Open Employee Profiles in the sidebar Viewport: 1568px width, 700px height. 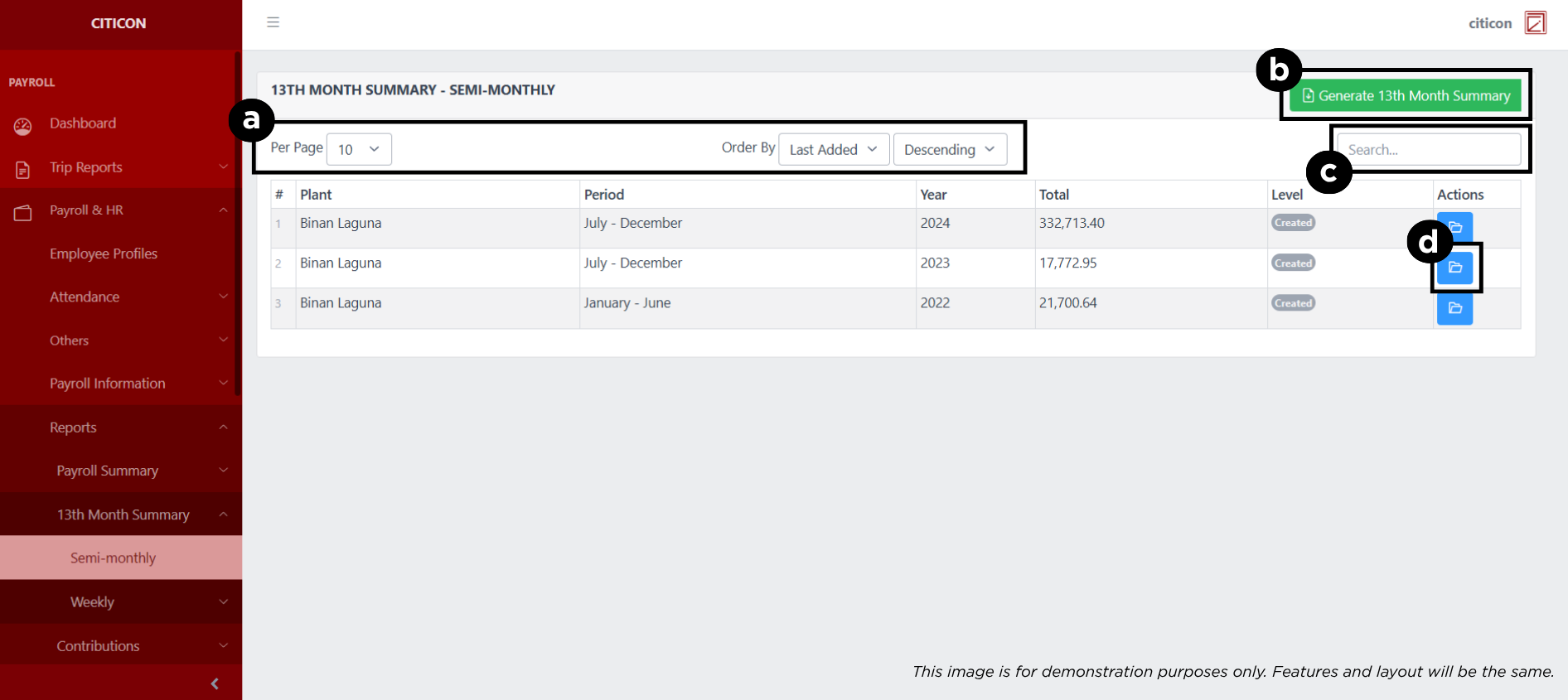click(104, 253)
